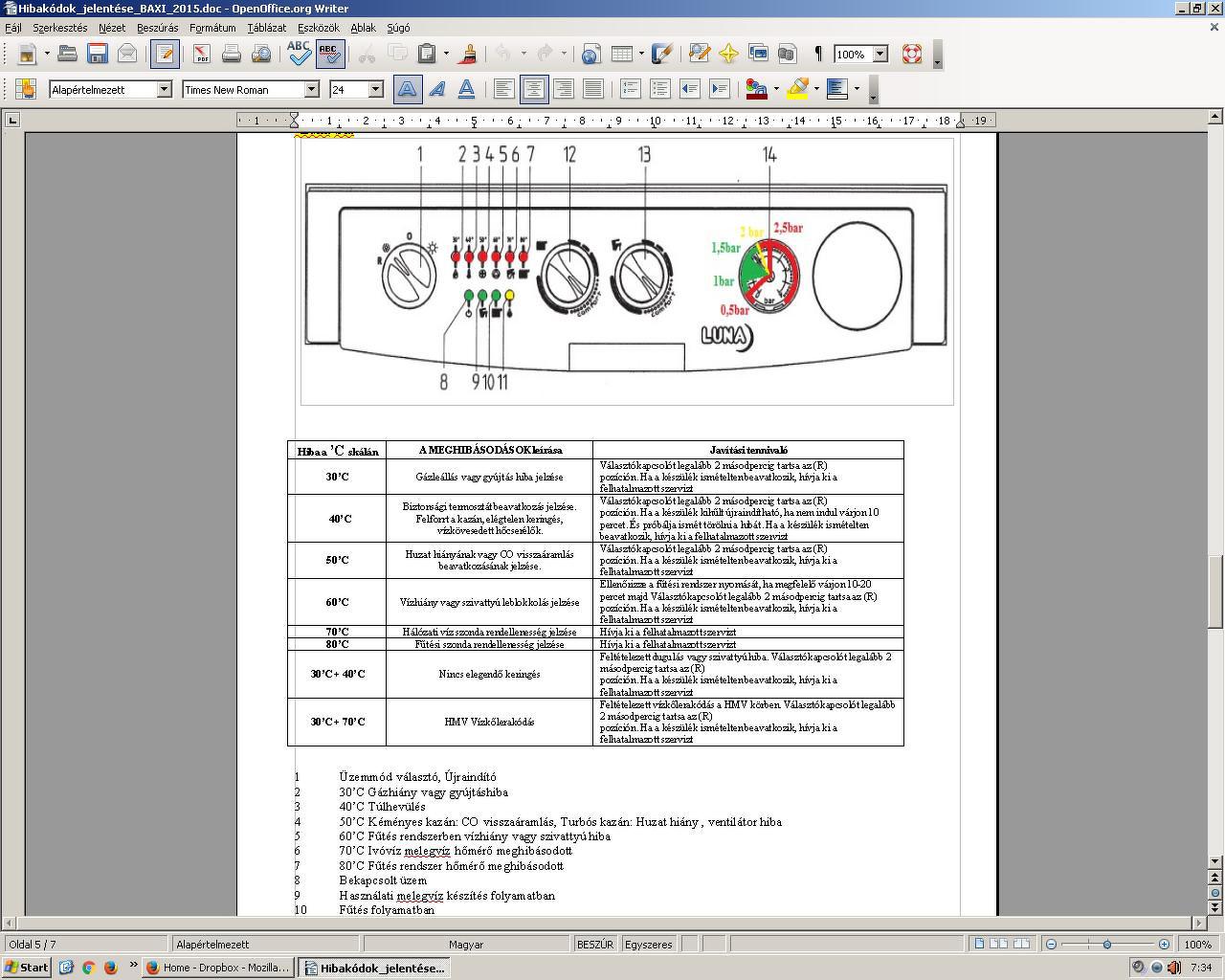1225x980 pixels.
Task: Click the Magyar language status field
Action: coord(466,945)
